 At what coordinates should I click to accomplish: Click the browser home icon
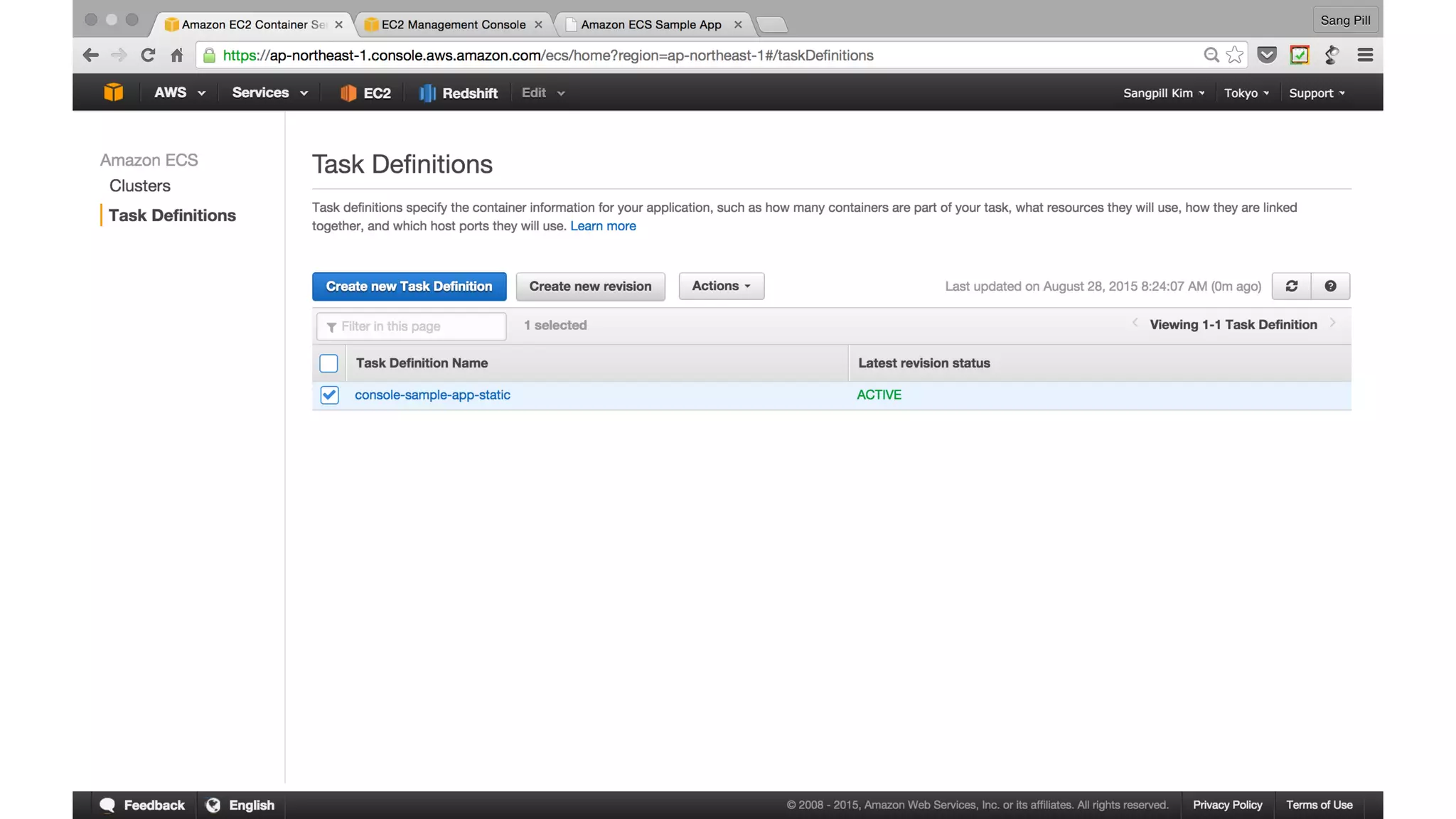pos(177,55)
